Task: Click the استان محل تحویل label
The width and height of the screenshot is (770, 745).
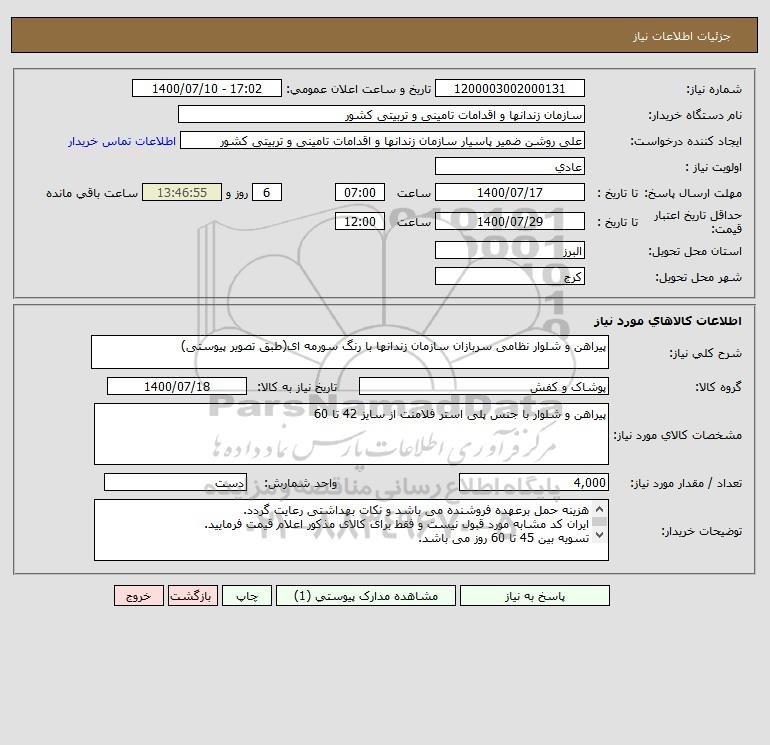Action: (x=695, y=251)
